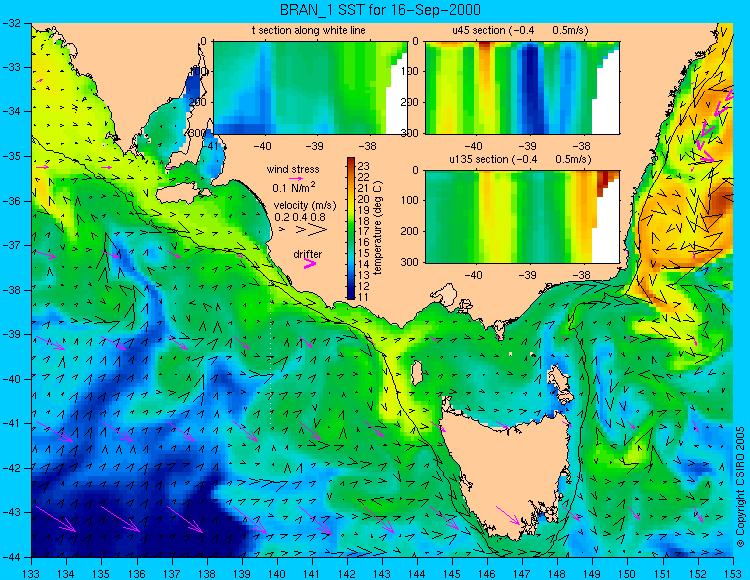This screenshot has height=580, width=750.
Task: Click the 20 value on the color bar
Action: (364, 198)
